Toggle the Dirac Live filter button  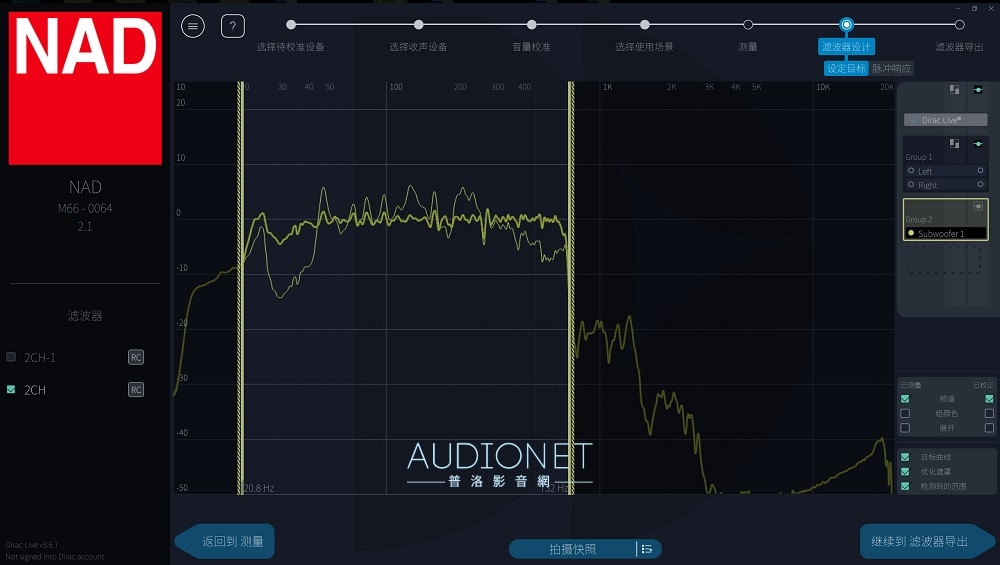pos(945,119)
